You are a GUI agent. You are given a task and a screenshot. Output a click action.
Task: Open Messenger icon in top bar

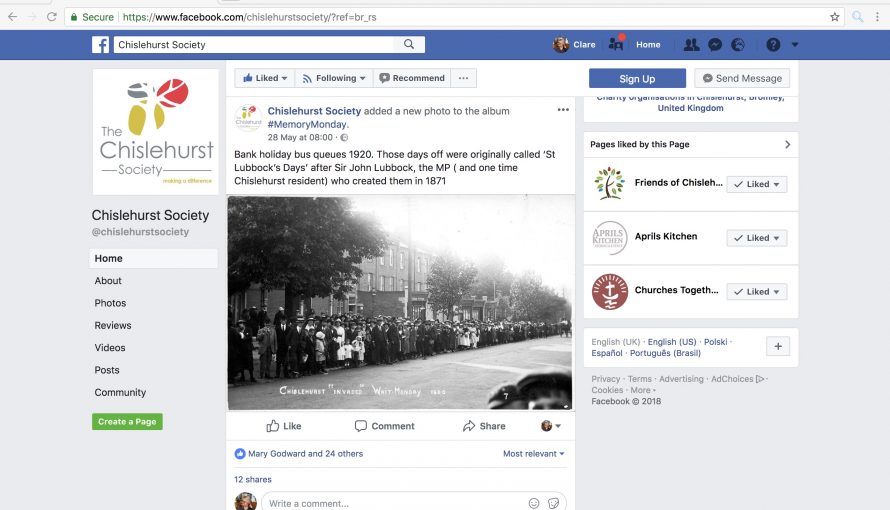click(715, 45)
